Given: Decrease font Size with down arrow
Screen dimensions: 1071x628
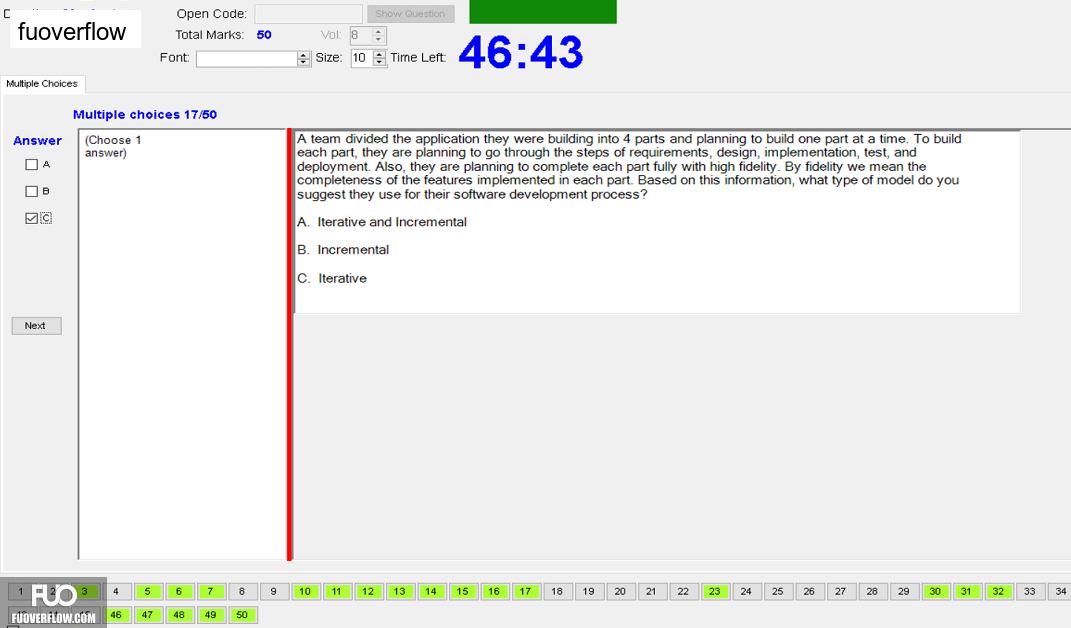Looking at the screenshot, I should coord(379,63).
